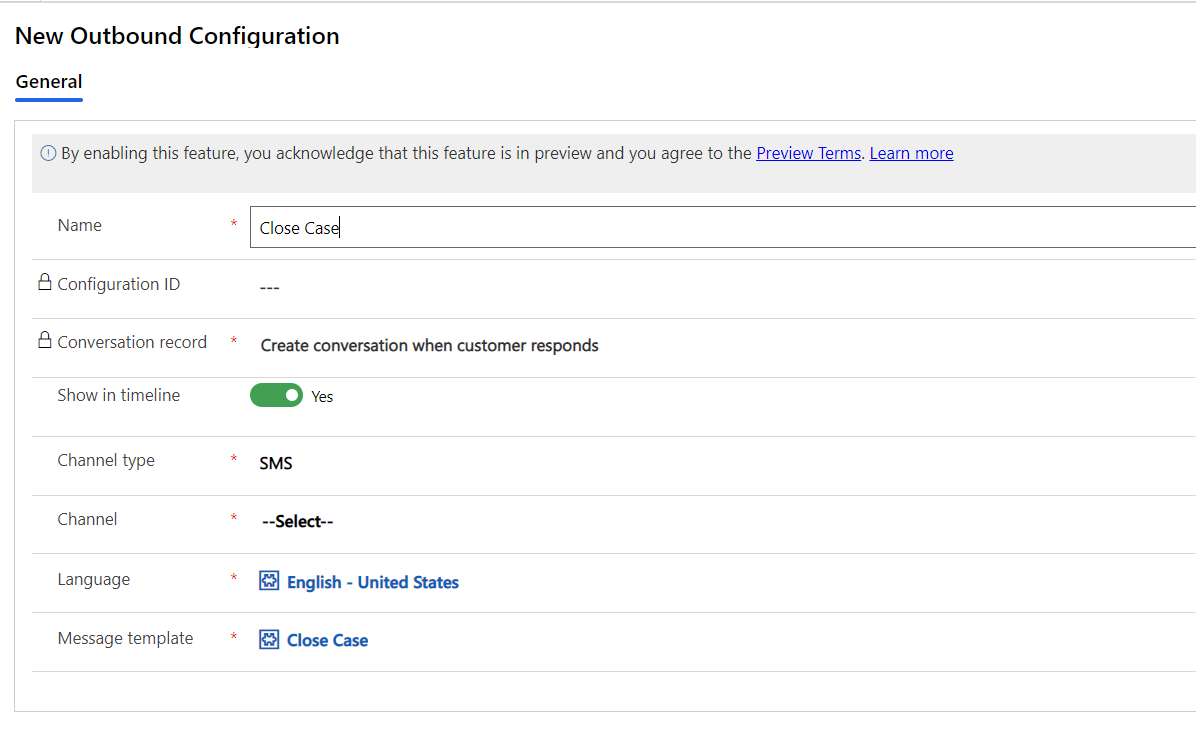The width and height of the screenshot is (1196, 743).
Task: Click the lock icon beside Configuration ID
Action: point(44,283)
